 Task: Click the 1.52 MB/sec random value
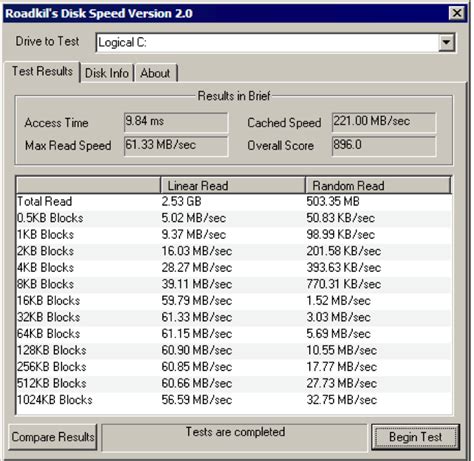pos(338,301)
